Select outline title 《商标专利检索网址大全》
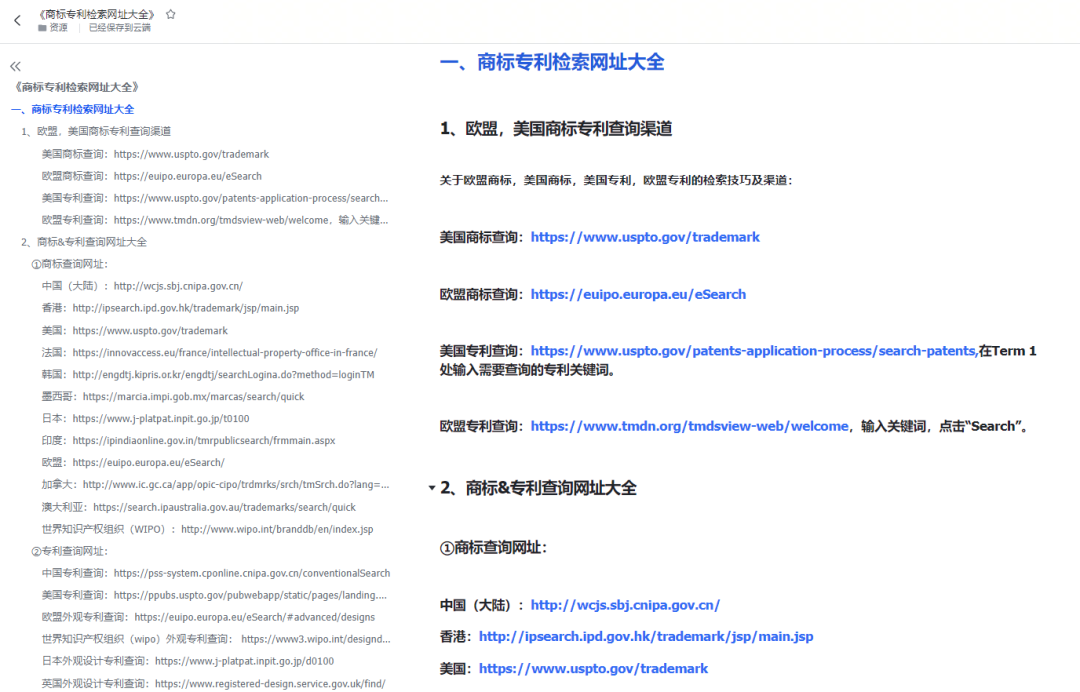The image size is (1080, 692). 77,87
